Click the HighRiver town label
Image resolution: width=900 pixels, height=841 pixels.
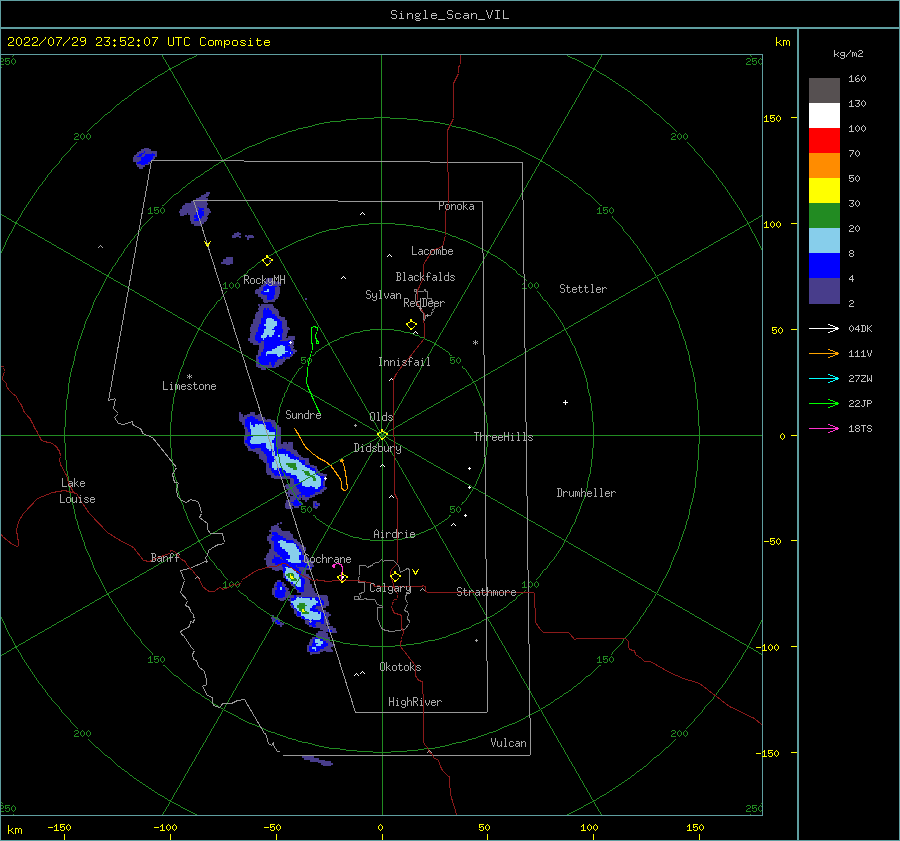pyautogui.click(x=414, y=702)
